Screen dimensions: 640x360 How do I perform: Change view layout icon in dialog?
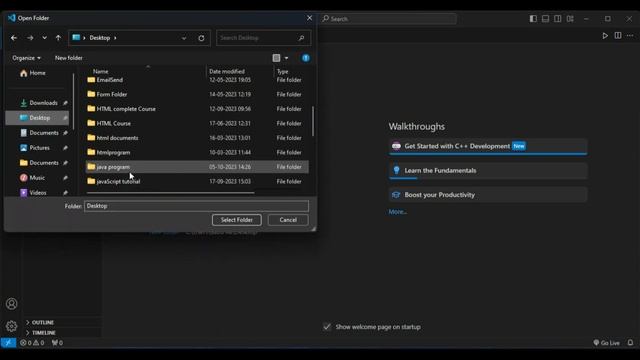[276, 58]
